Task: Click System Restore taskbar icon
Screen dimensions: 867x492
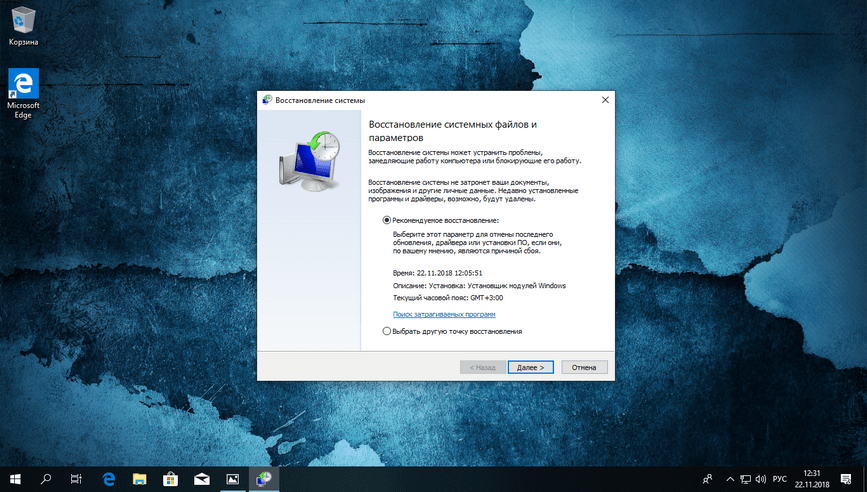Action: point(264,479)
